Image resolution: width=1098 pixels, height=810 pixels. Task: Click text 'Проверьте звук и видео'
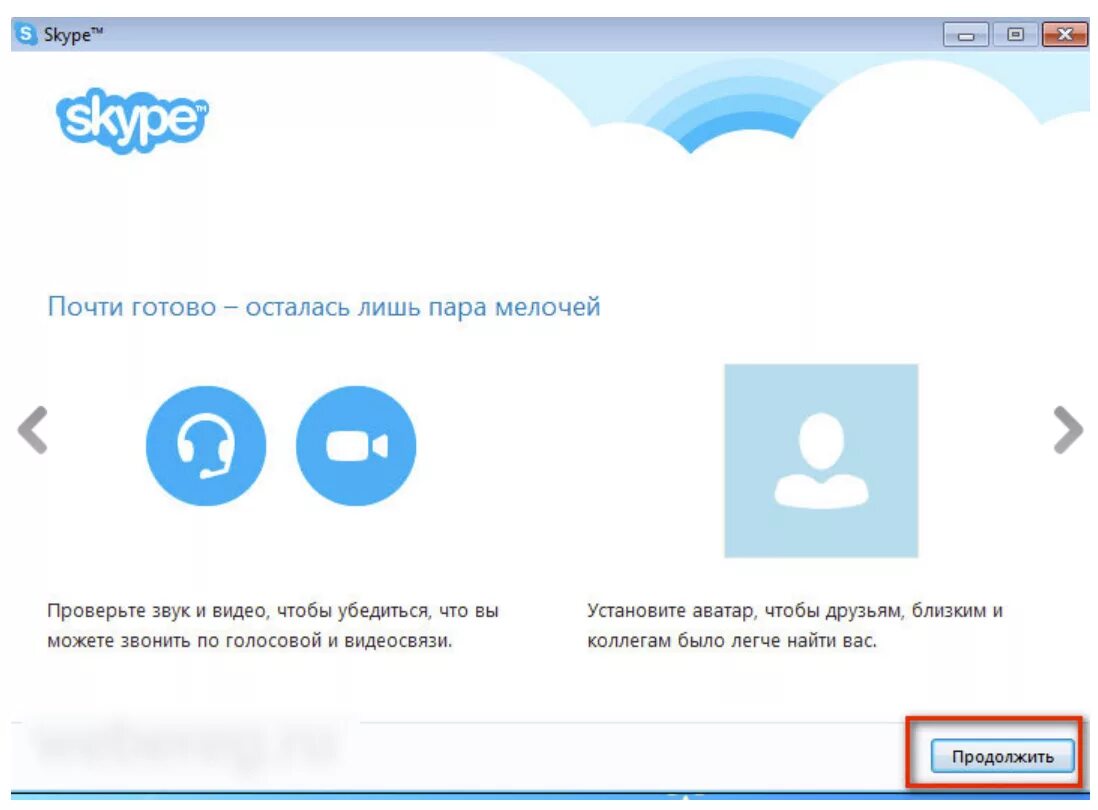click(158, 610)
